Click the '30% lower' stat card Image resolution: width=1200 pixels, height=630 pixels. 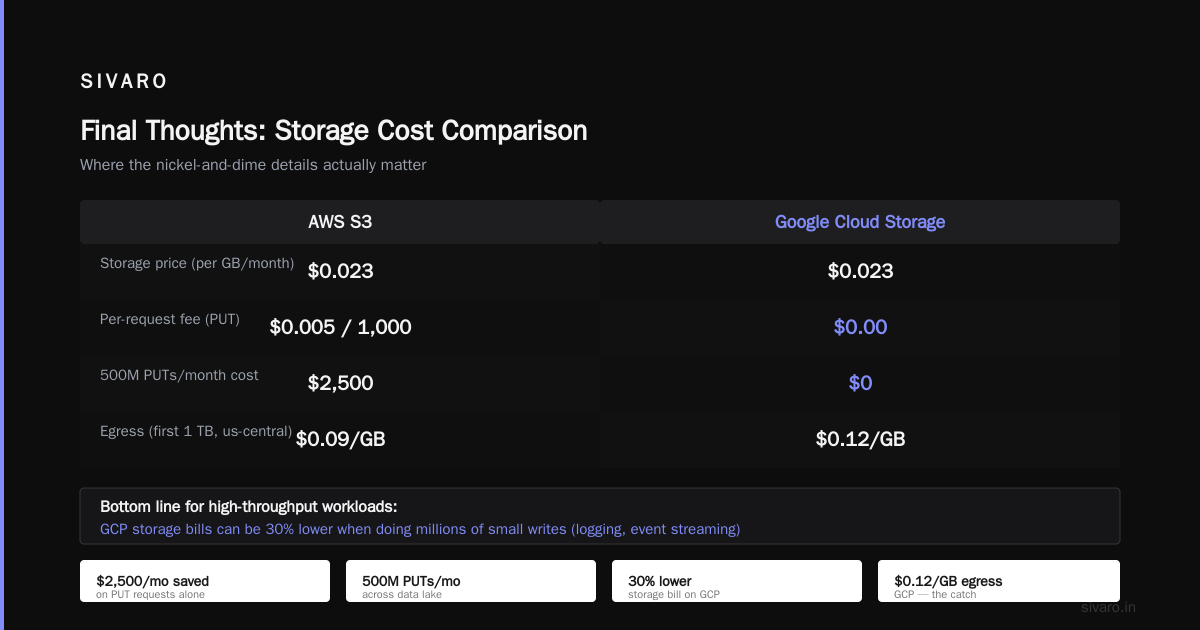tap(737, 581)
